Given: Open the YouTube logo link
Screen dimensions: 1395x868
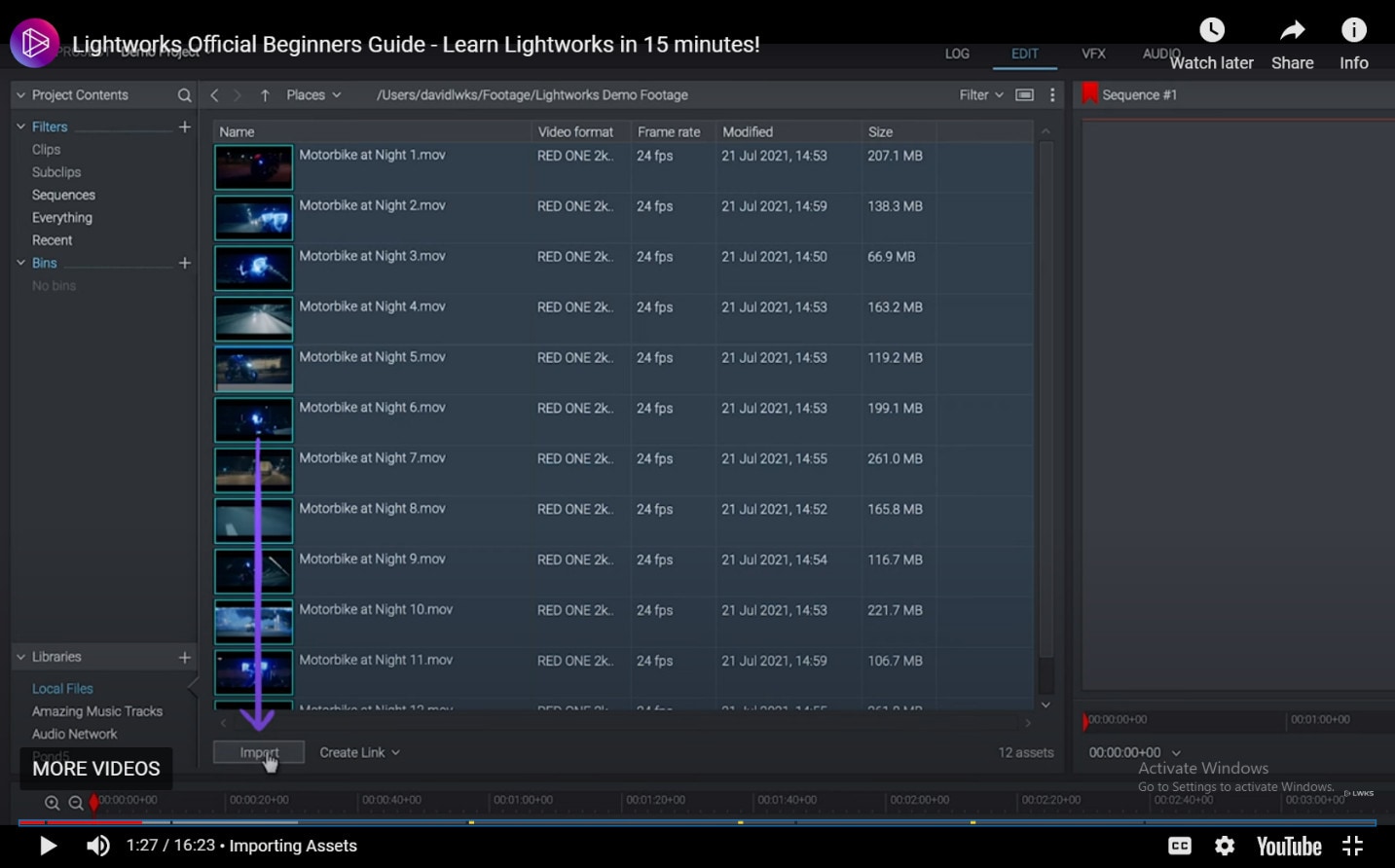Looking at the screenshot, I should pyautogui.click(x=1289, y=846).
